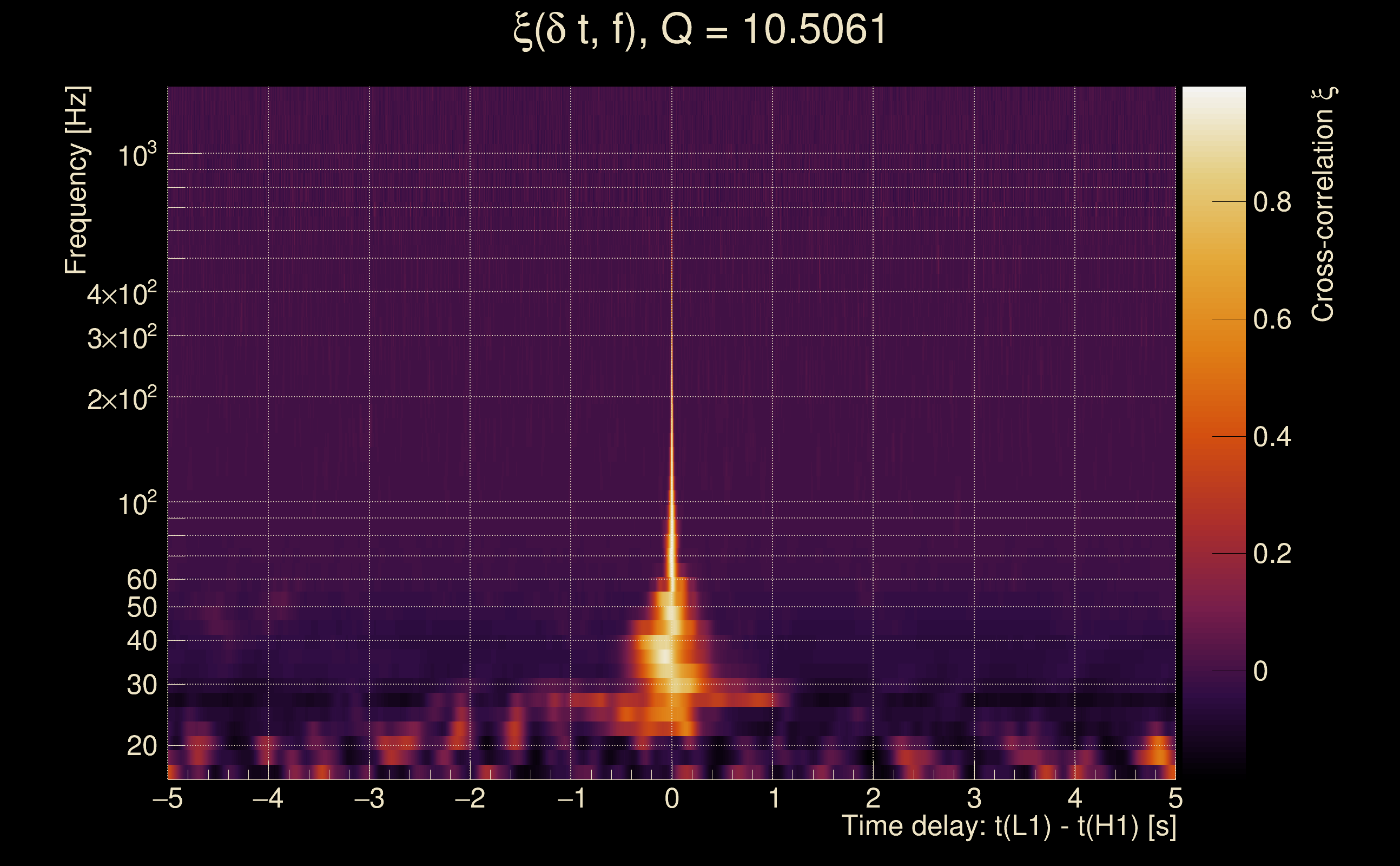The width and height of the screenshot is (1400, 866).
Task: Click the 10³ frequency tick label
Action: coord(137,155)
